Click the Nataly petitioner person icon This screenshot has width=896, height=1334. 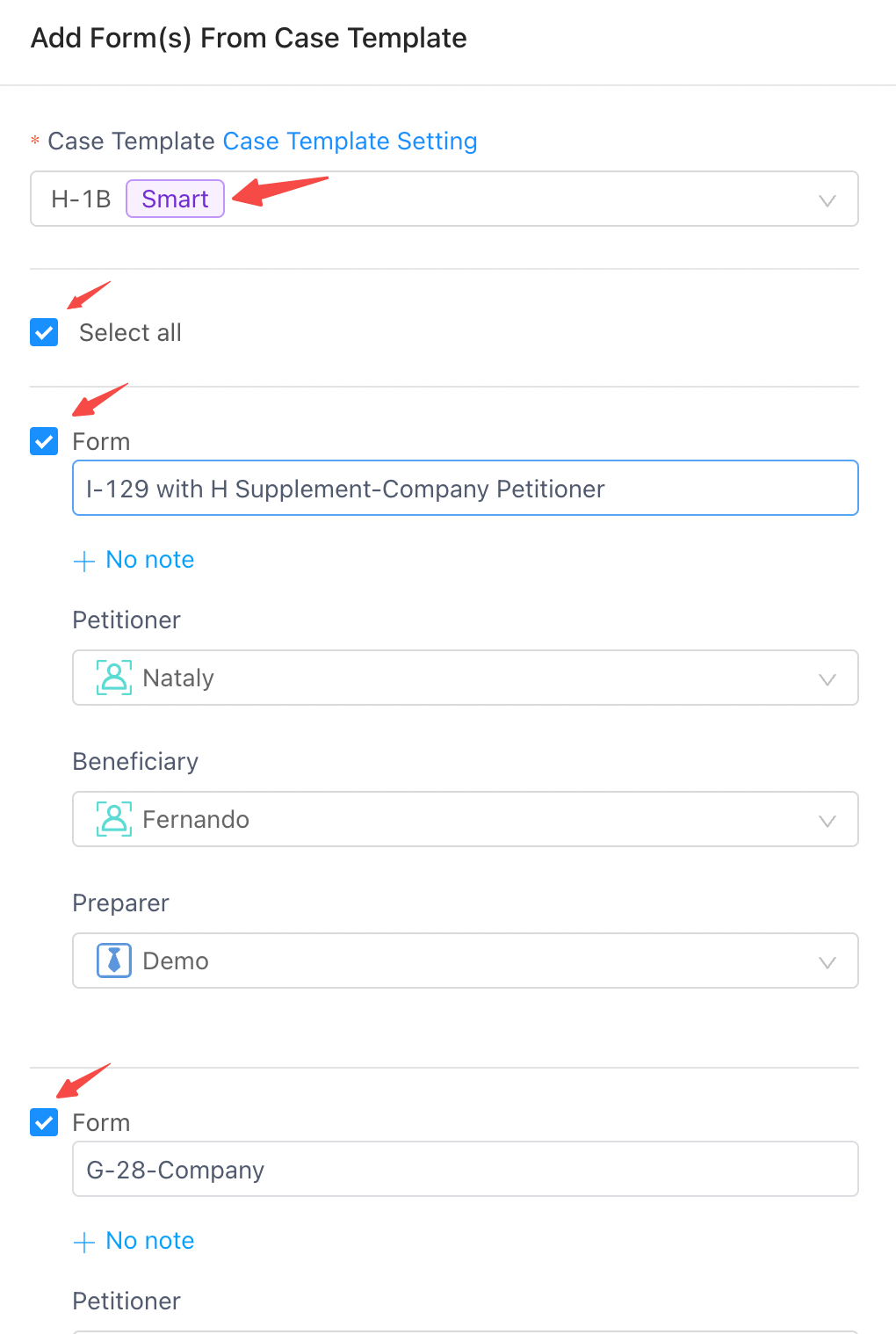tap(114, 678)
